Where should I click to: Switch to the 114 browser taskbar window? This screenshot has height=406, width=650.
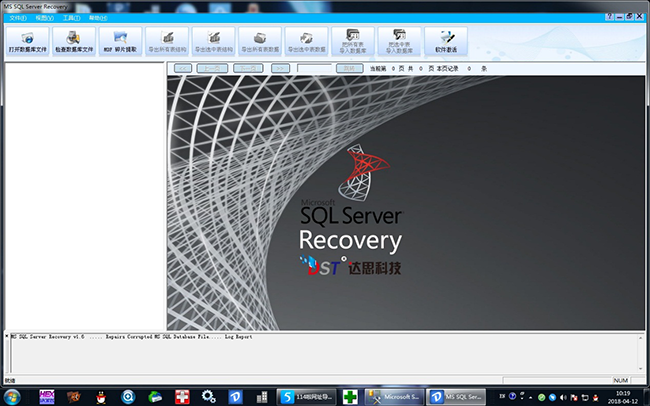pyautogui.click(x=308, y=397)
